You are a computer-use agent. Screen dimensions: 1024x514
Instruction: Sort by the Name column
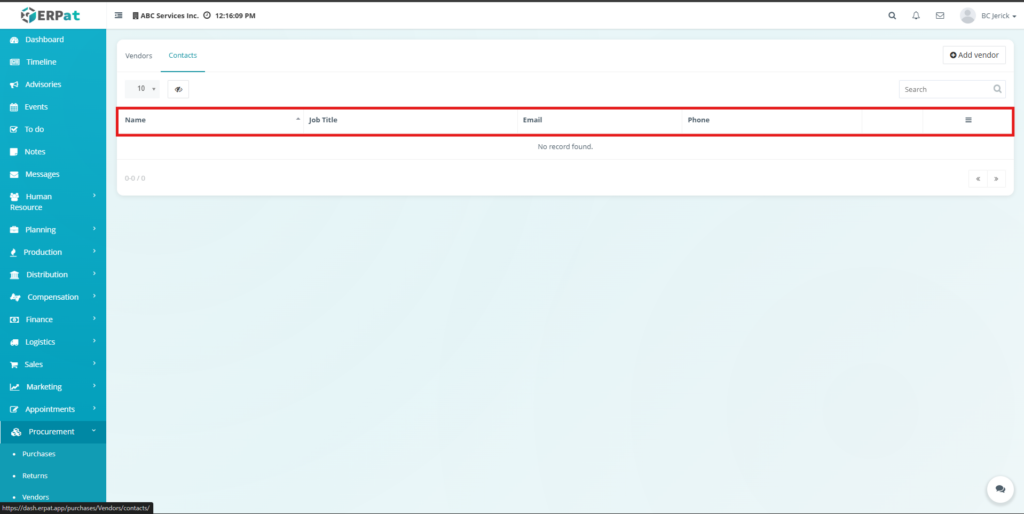click(210, 120)
